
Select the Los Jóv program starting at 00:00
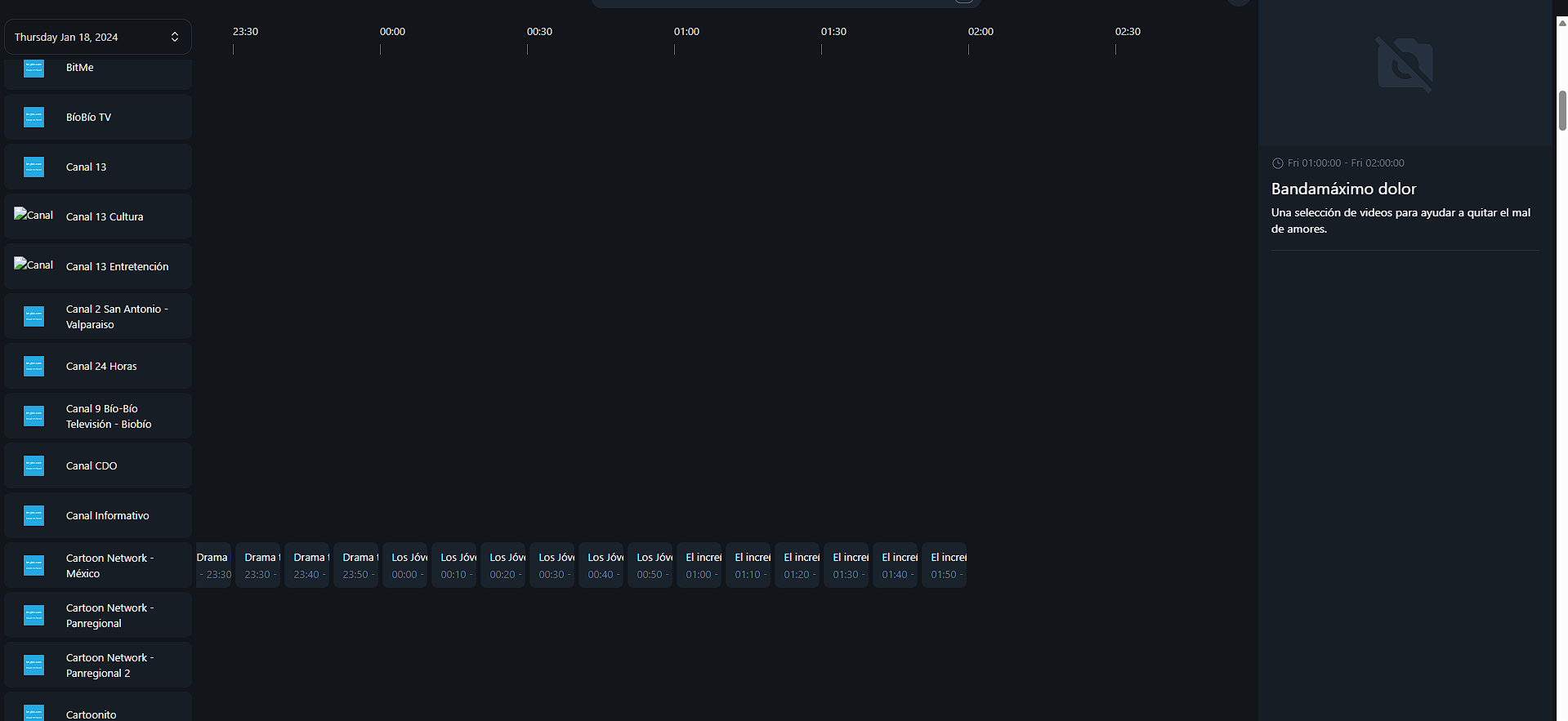[x=405, y=565]
